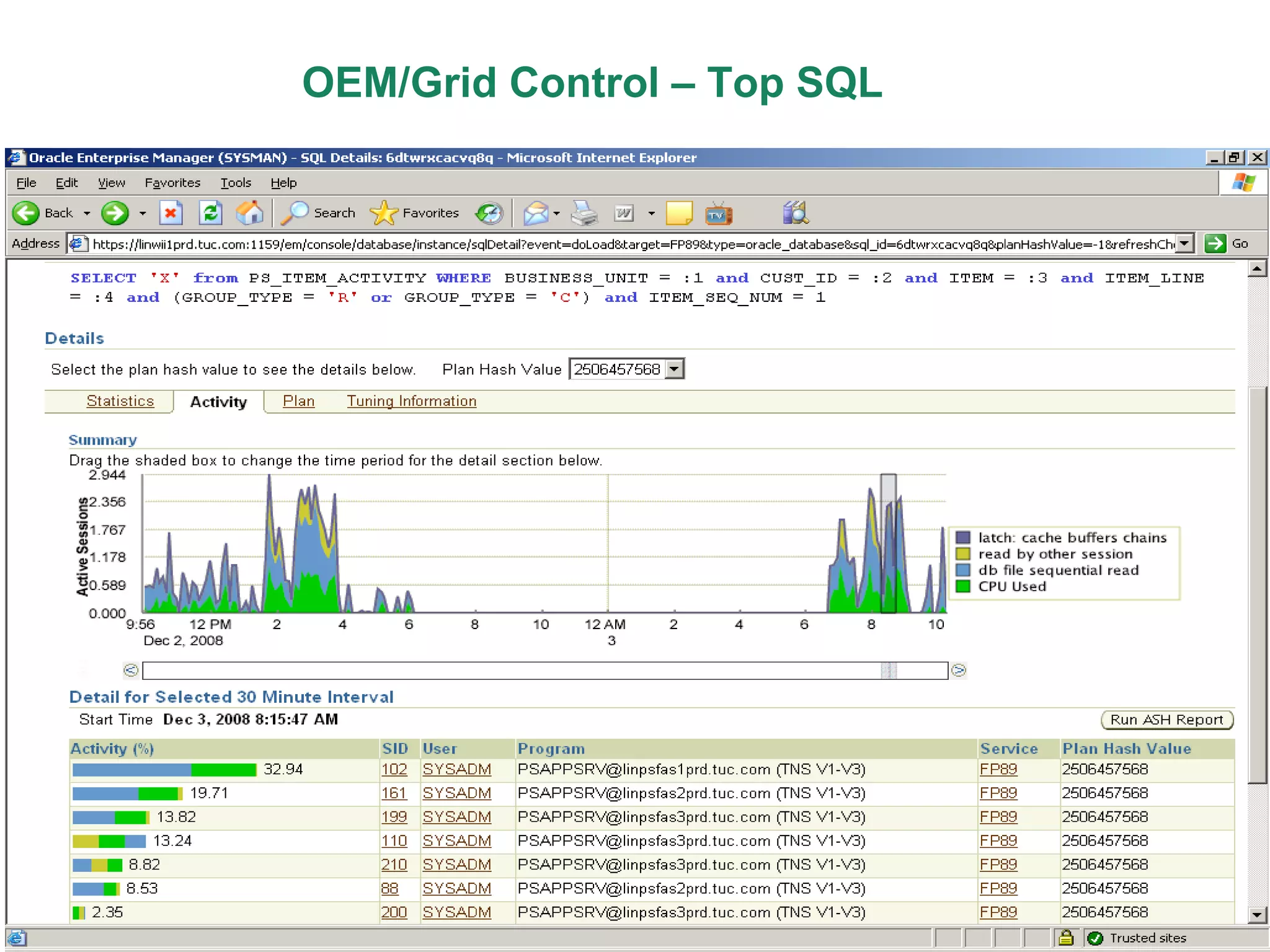Open session SID 88 link
Image resolution: width=1270 pixels, height=952 pixels.
(389, 889)
